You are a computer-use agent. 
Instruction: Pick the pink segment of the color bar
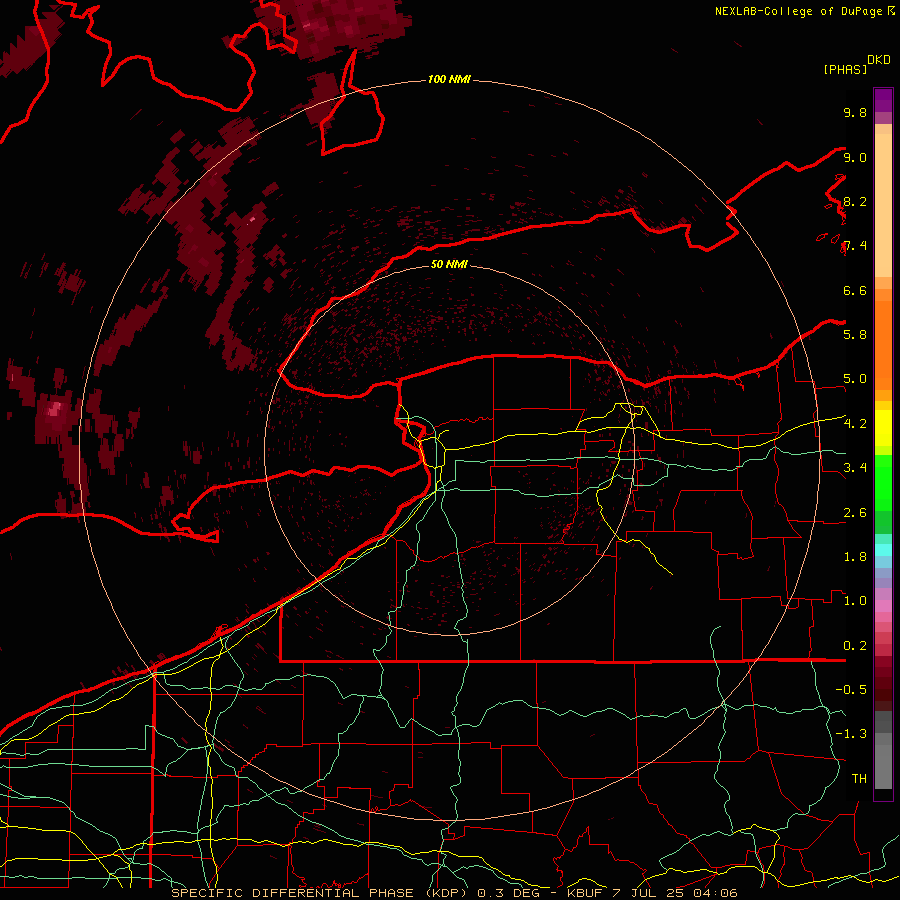point(883,606)
